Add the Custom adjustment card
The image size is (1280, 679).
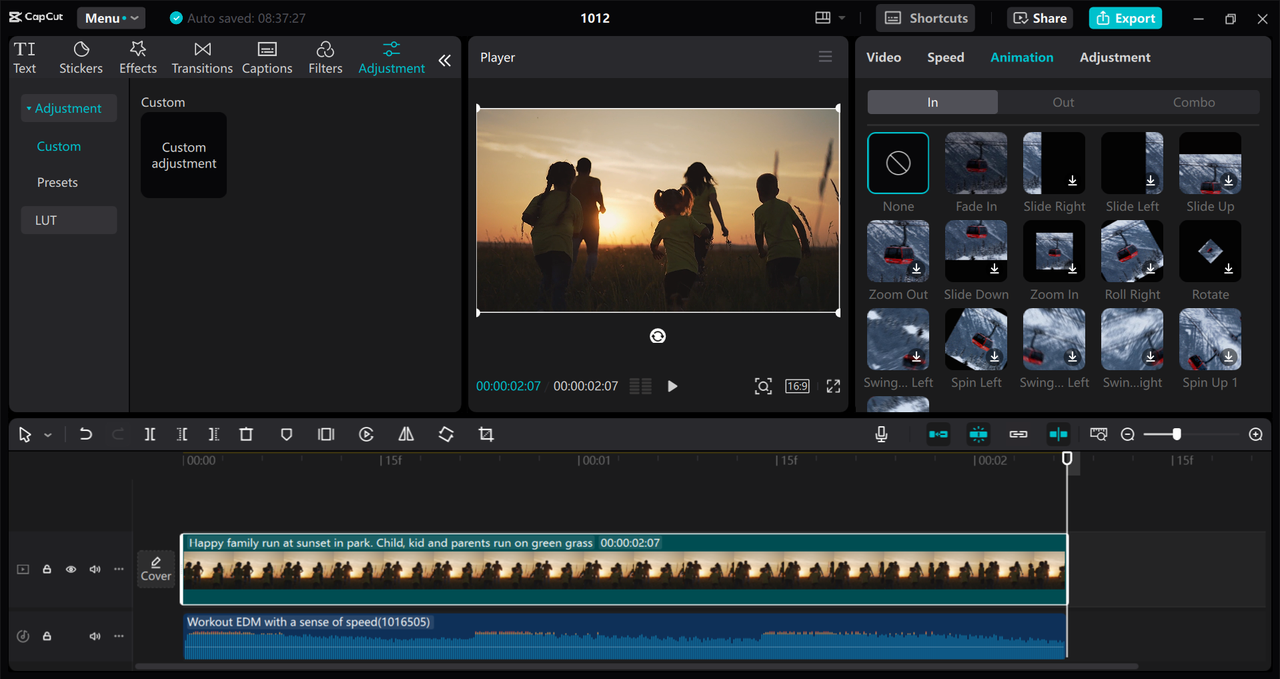(184, 155)
